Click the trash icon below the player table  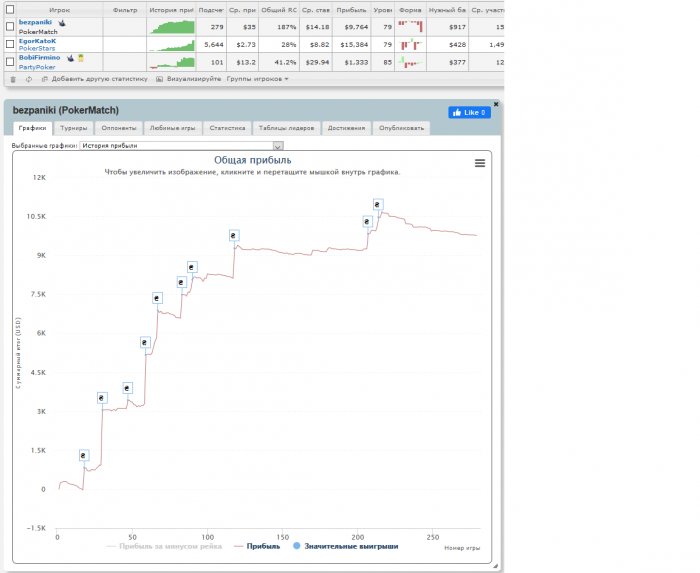(x=13, y=78)
